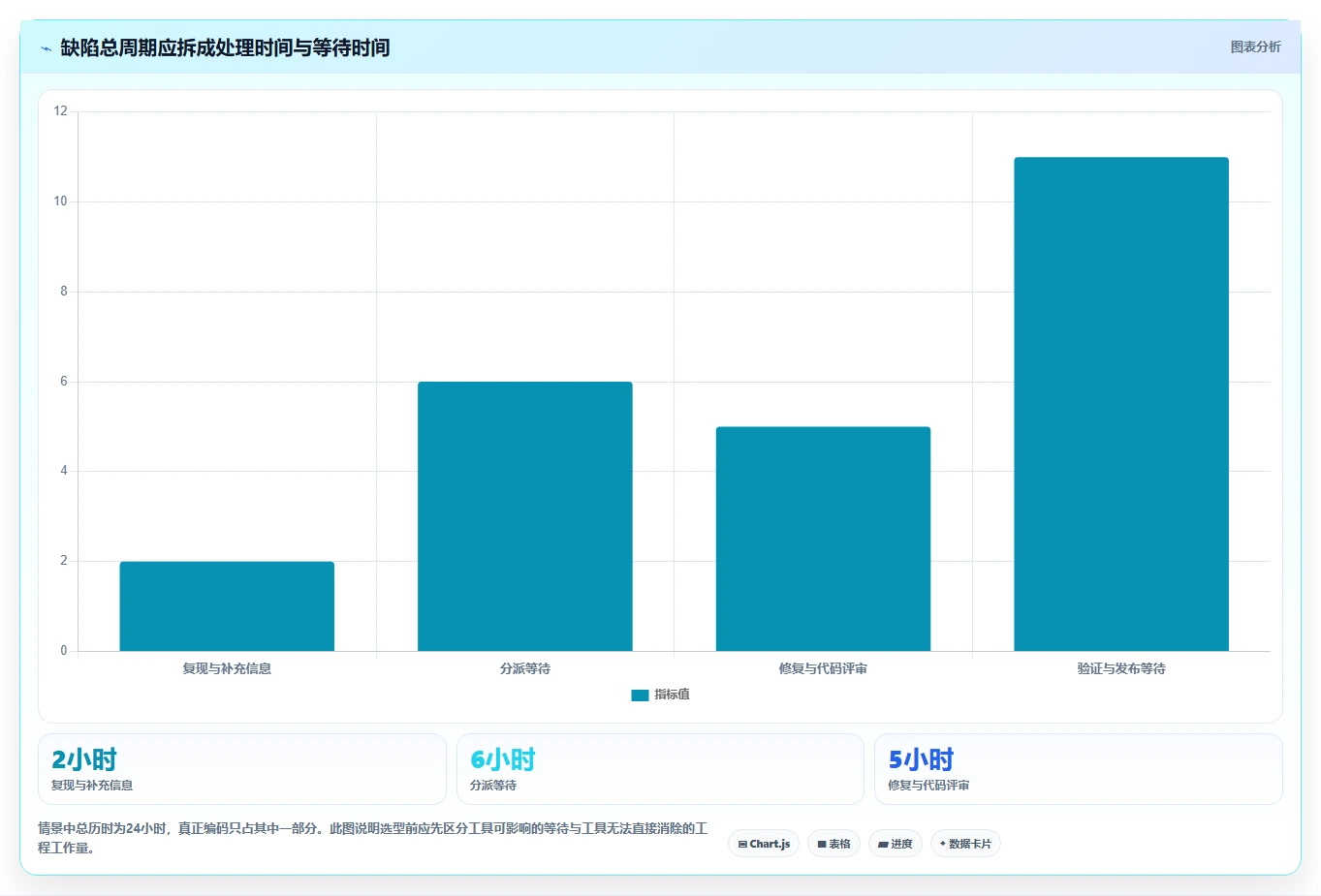Click the y-axis value 8
1321x896 pixels.
[x=64, y=292]
